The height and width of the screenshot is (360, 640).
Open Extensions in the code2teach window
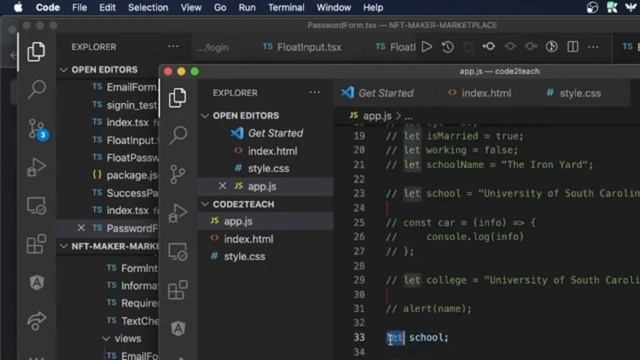click(x=178, y=290)
